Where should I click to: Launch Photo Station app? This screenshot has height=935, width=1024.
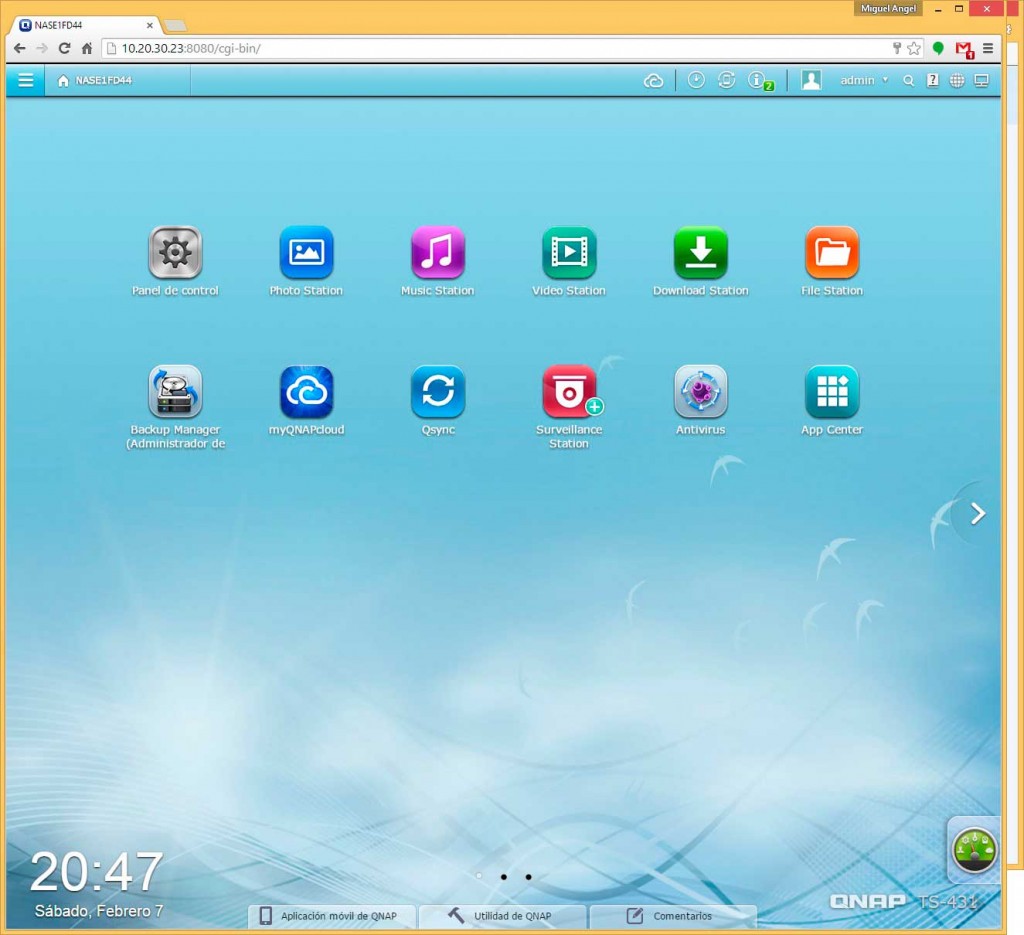click(x=306, y=253)
